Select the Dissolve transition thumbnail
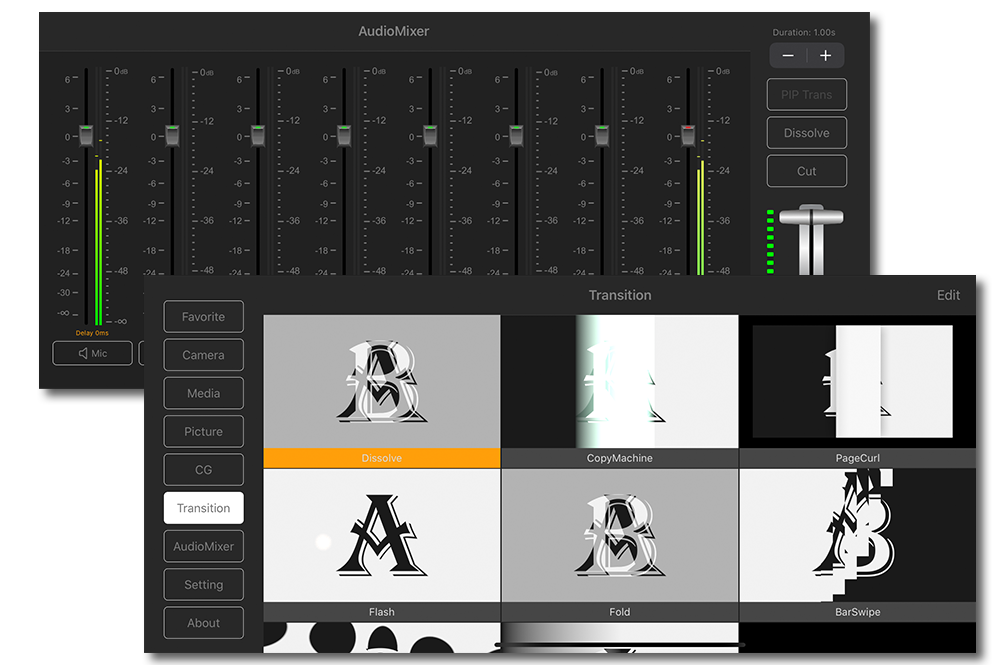The width and height of the screenshot is (1000, 665). tap(381, 381)
